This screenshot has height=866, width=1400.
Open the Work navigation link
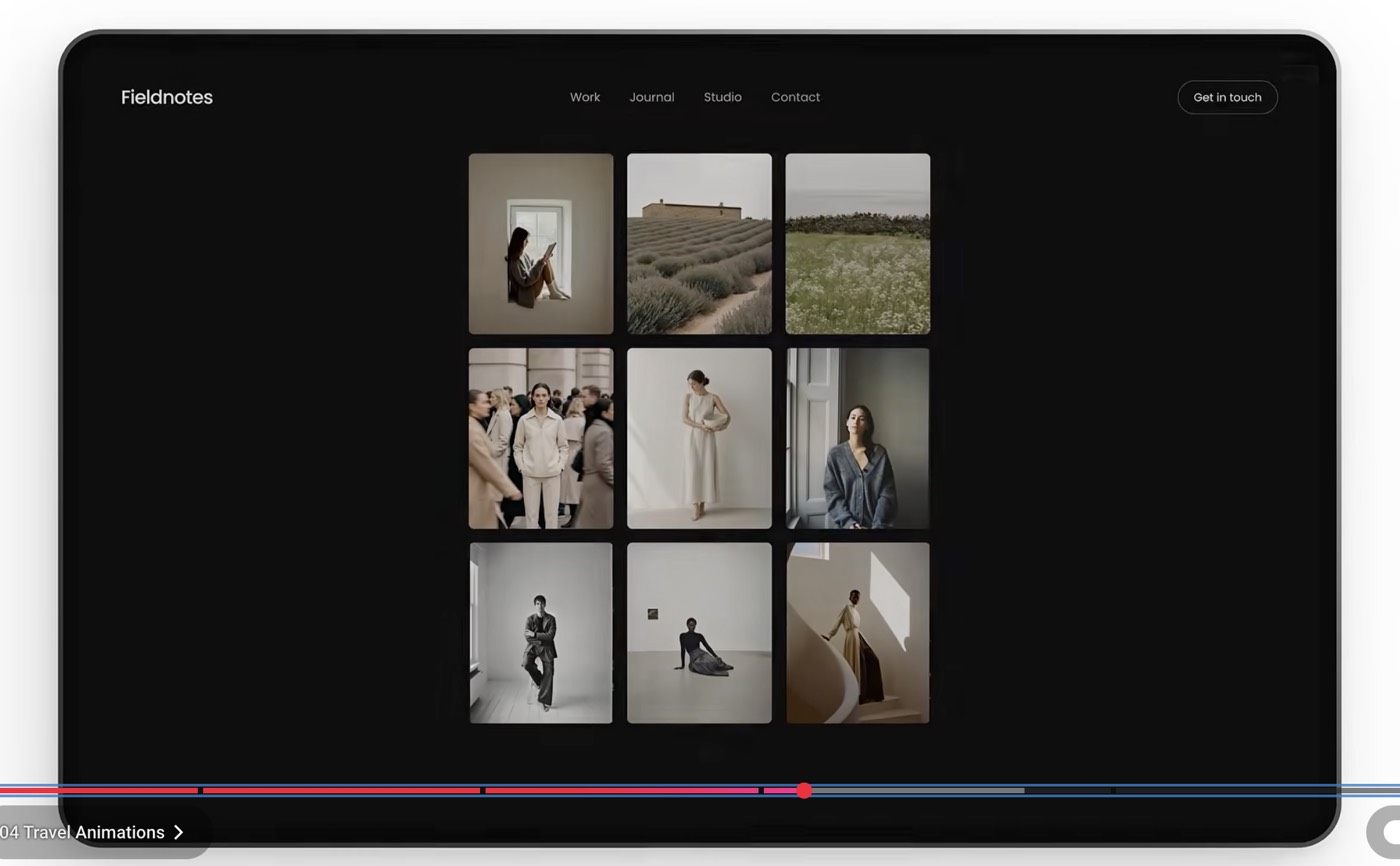(x=585, y=97)
